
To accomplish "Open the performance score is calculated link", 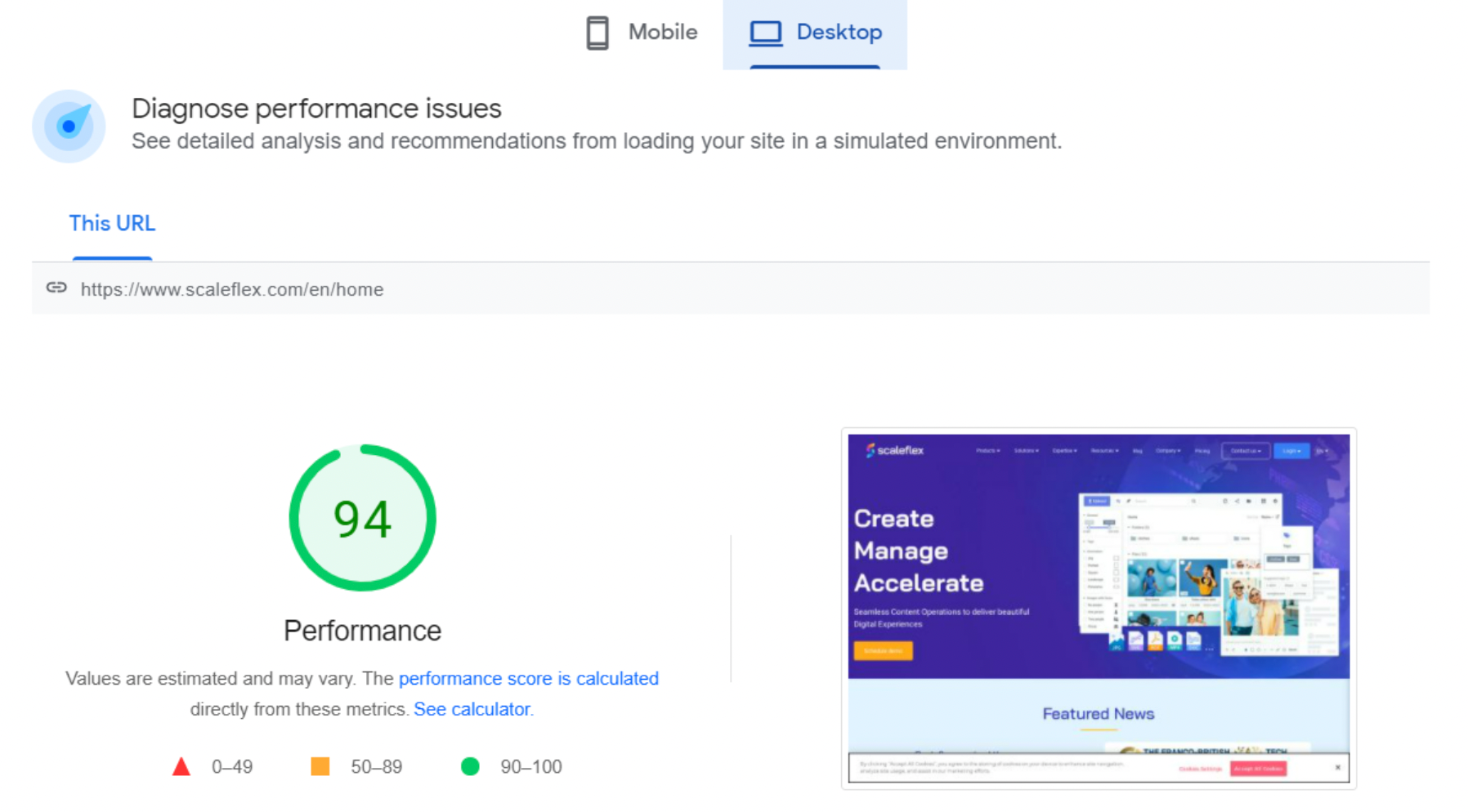I will 529,678.
